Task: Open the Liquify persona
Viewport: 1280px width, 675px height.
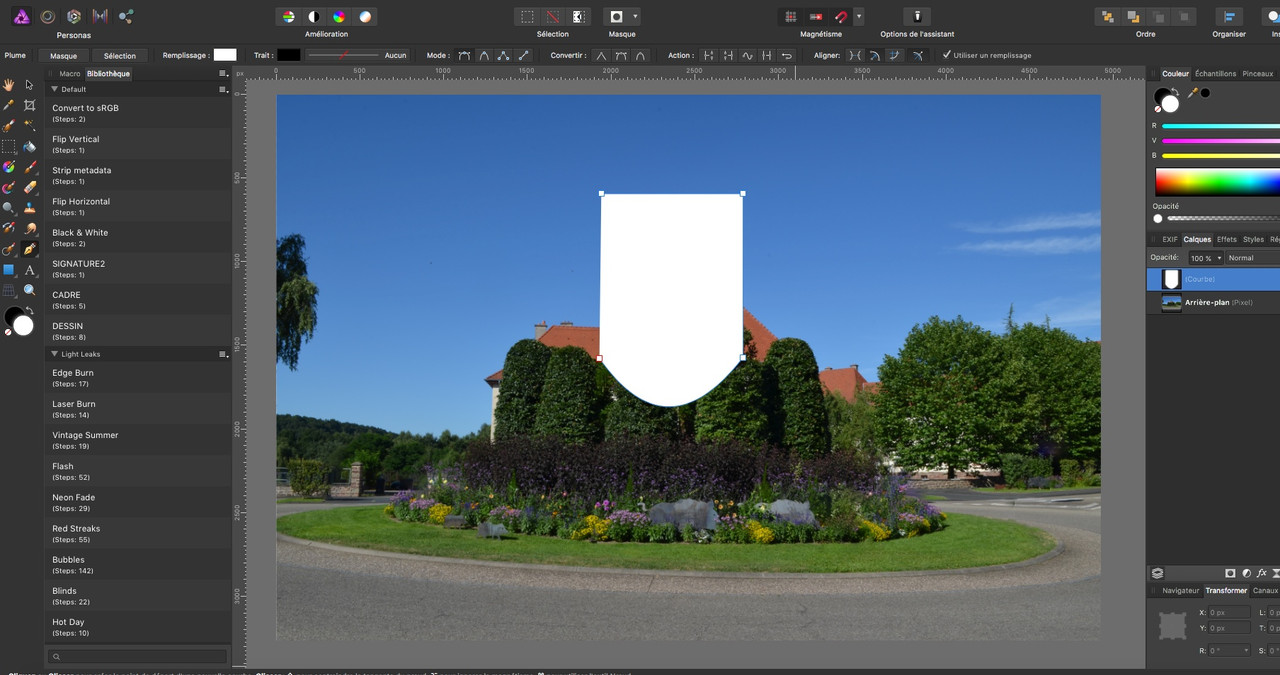Action: click(47, 16)
